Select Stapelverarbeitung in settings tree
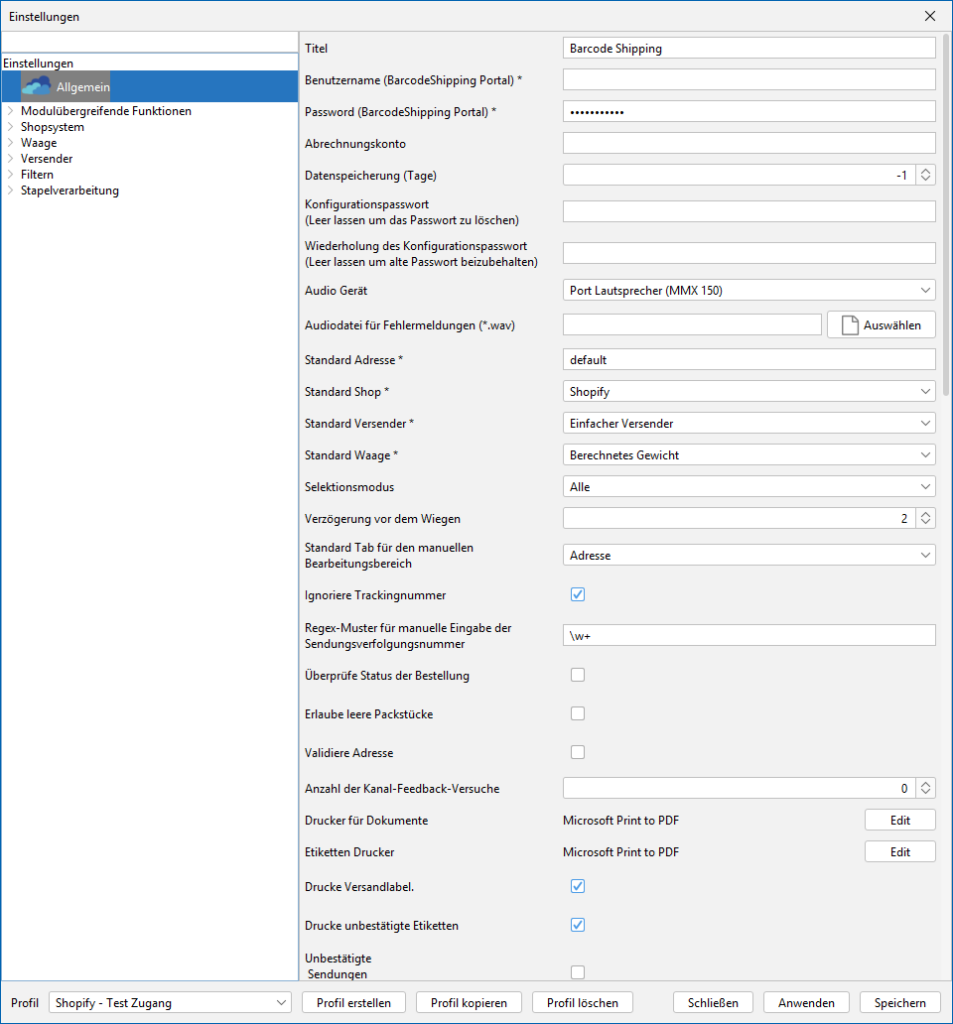The height and width of the screenshot is (1024, 953). pos(69,191)
